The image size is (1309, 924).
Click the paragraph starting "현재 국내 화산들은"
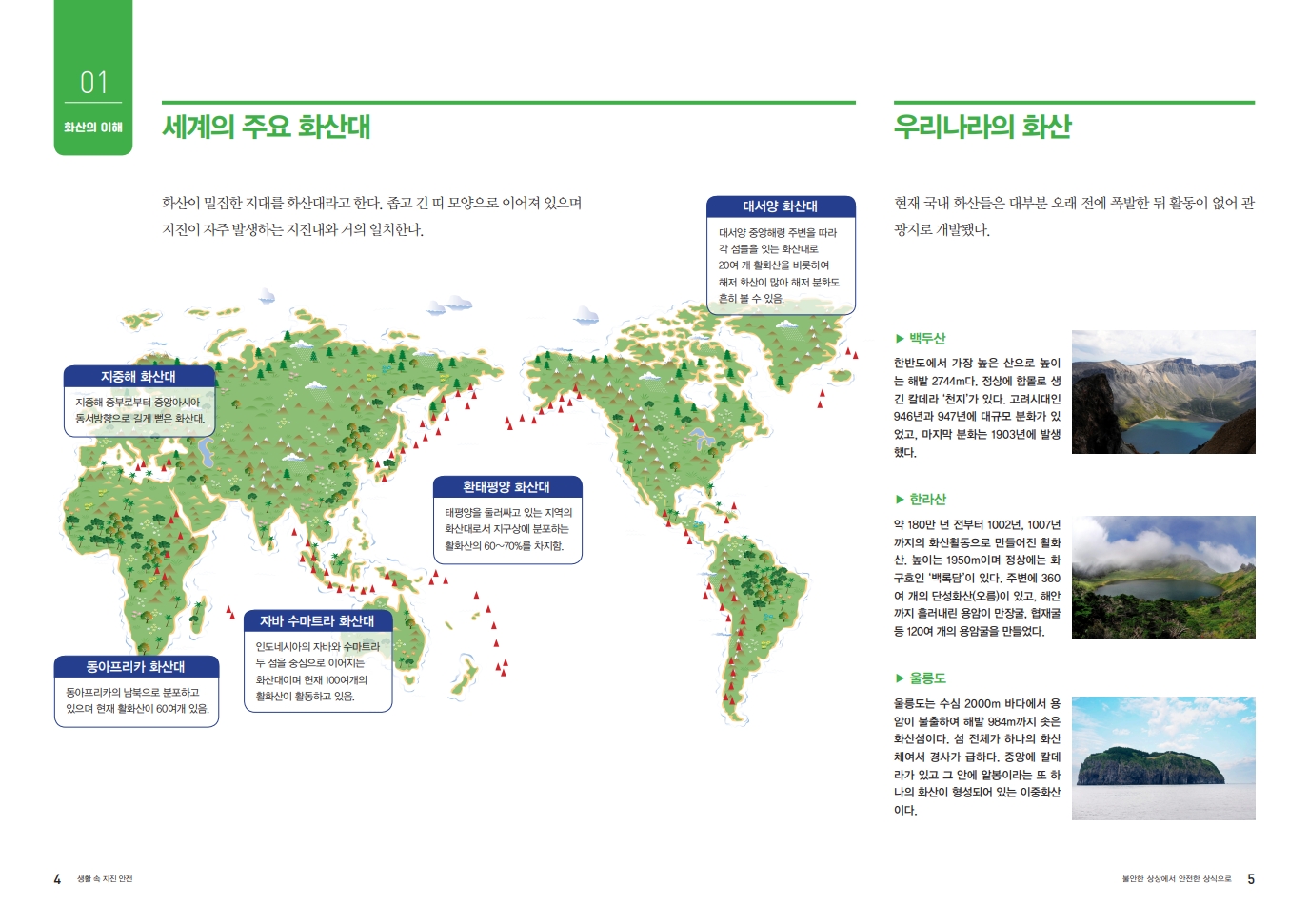coord(1074,216)
